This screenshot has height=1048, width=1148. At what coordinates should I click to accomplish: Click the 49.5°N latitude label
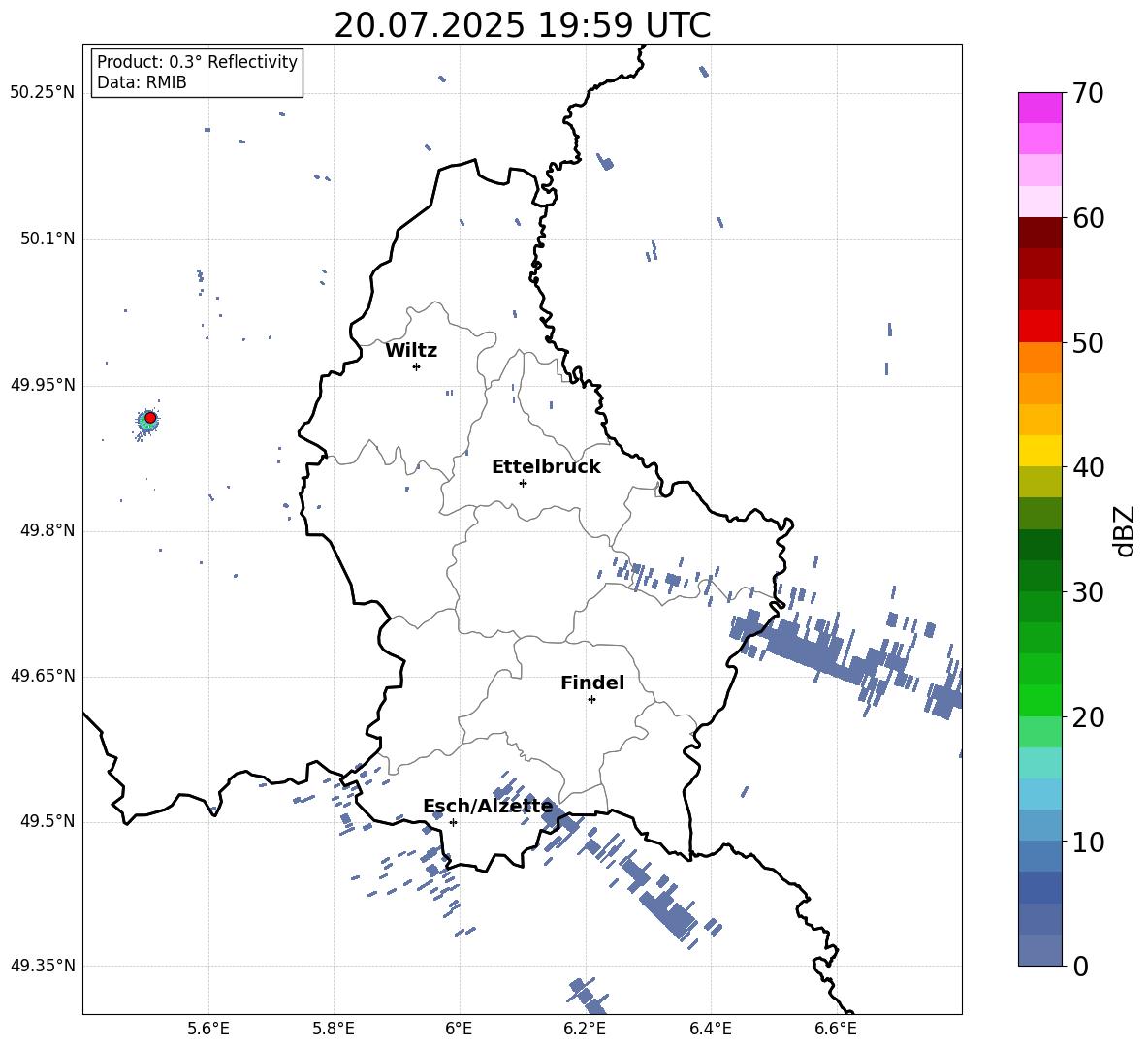pos(47,821)
